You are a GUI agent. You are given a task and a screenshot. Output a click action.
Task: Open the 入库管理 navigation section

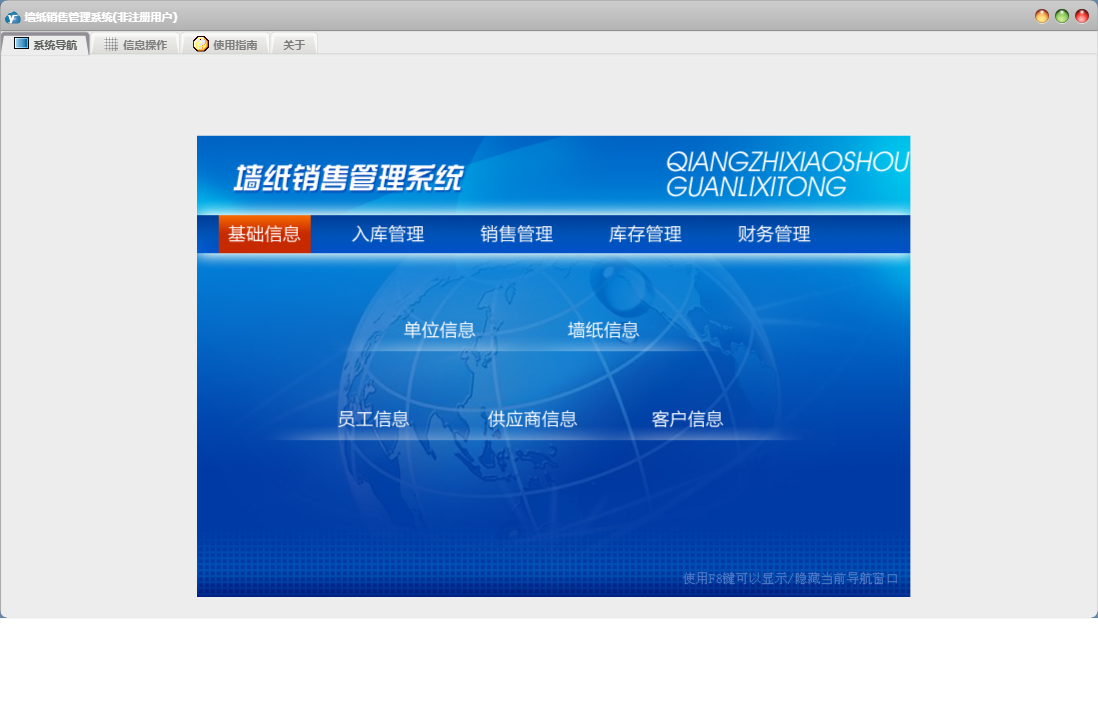[388, 234]
